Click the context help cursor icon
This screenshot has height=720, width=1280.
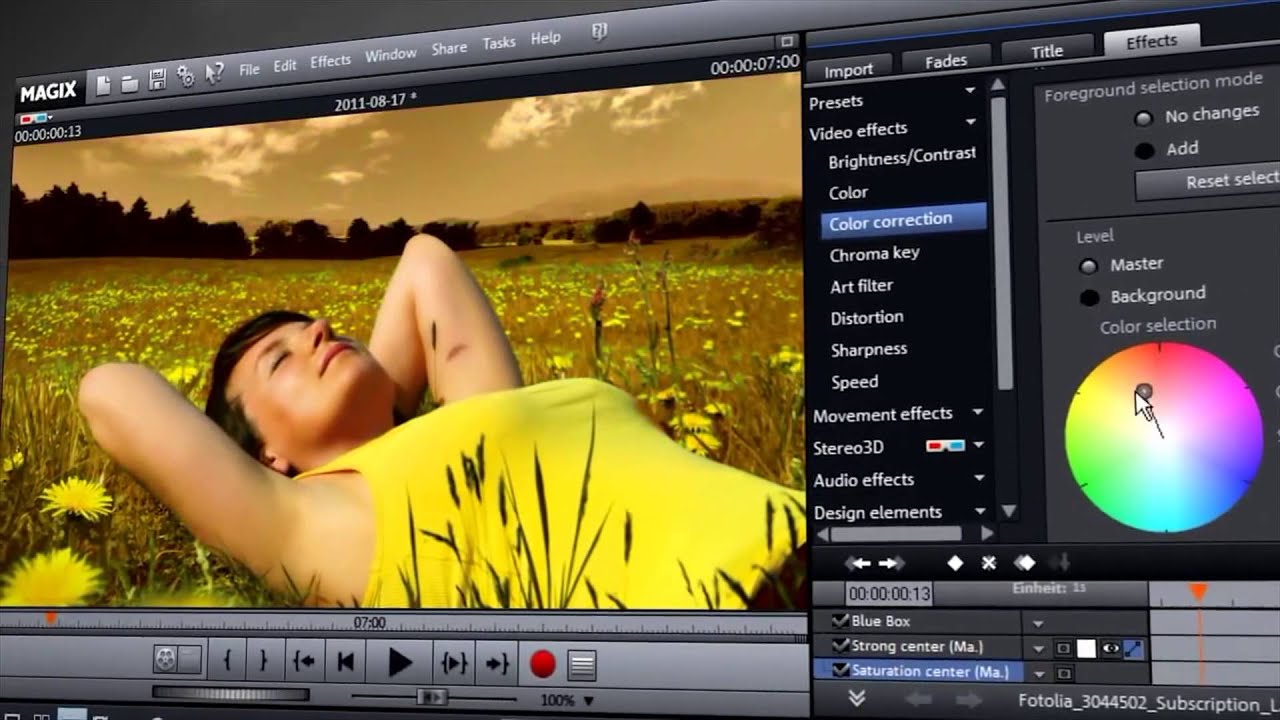214,72
